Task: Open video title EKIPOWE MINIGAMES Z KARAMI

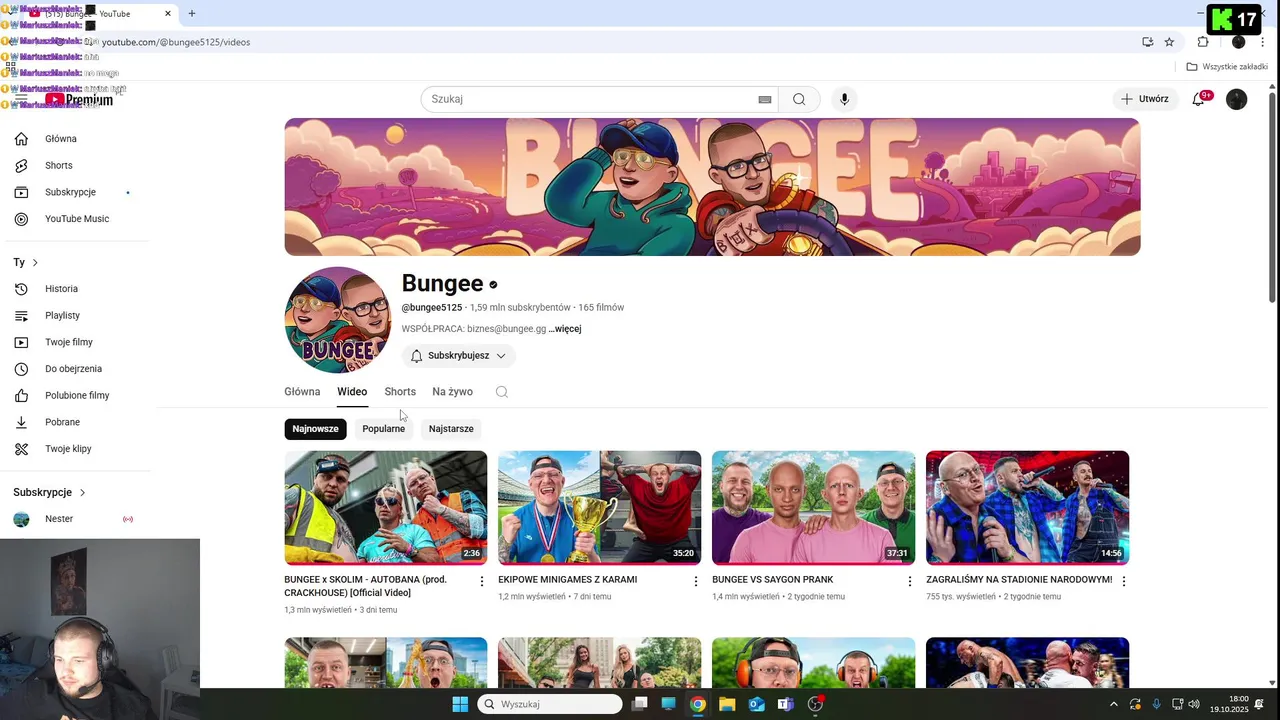Action: point(567,580)
